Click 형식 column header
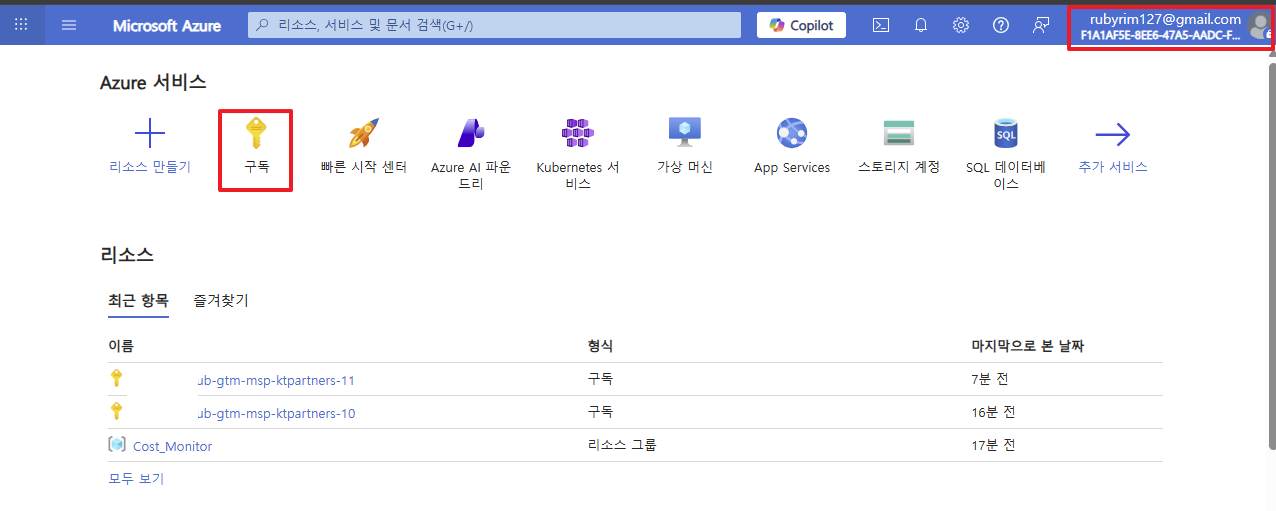 tap(601, 346)
